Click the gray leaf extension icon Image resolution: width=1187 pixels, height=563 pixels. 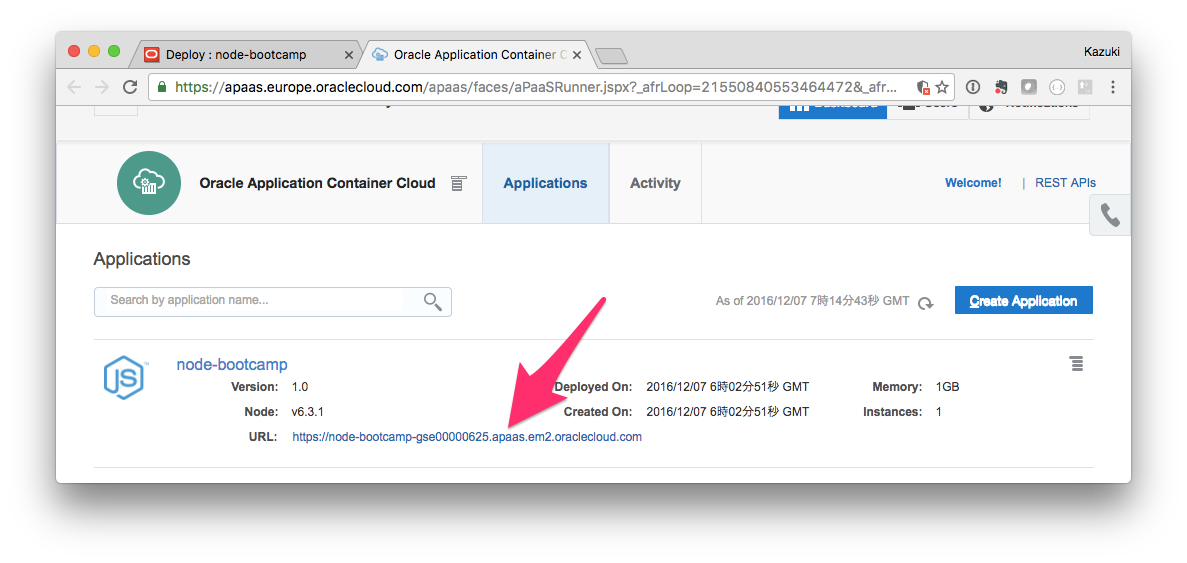point(1029,87)
